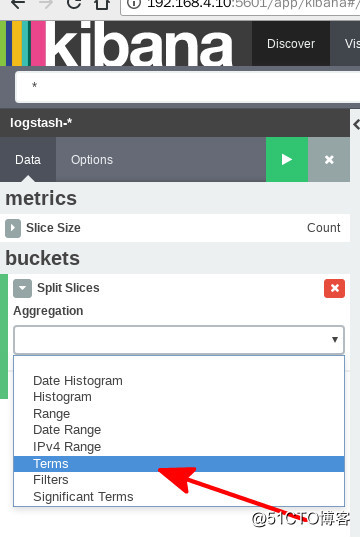Open the browser home icon

[x=102, y=4]
